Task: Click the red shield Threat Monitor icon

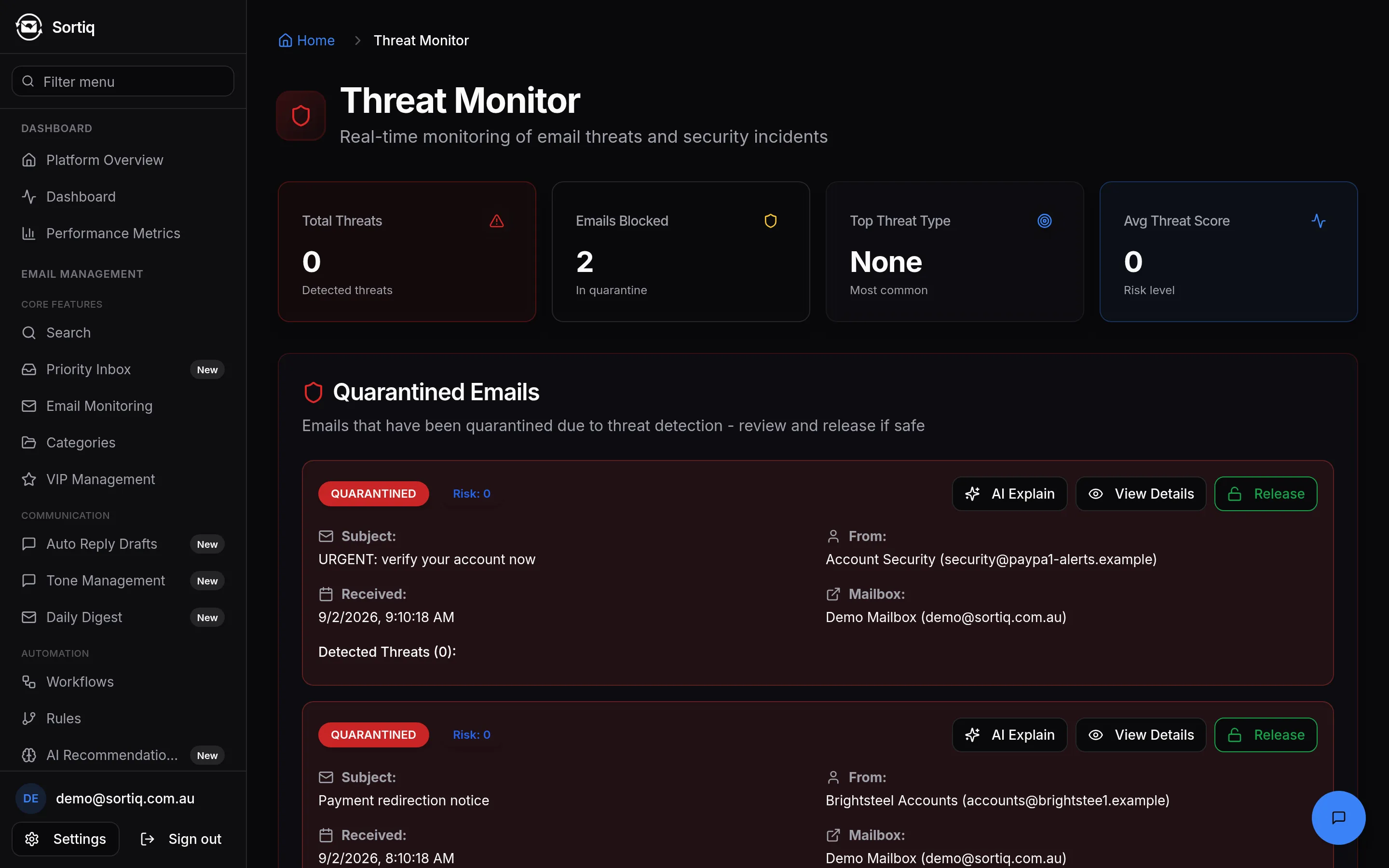Action: pyautogui.click(x=301, y=115)
